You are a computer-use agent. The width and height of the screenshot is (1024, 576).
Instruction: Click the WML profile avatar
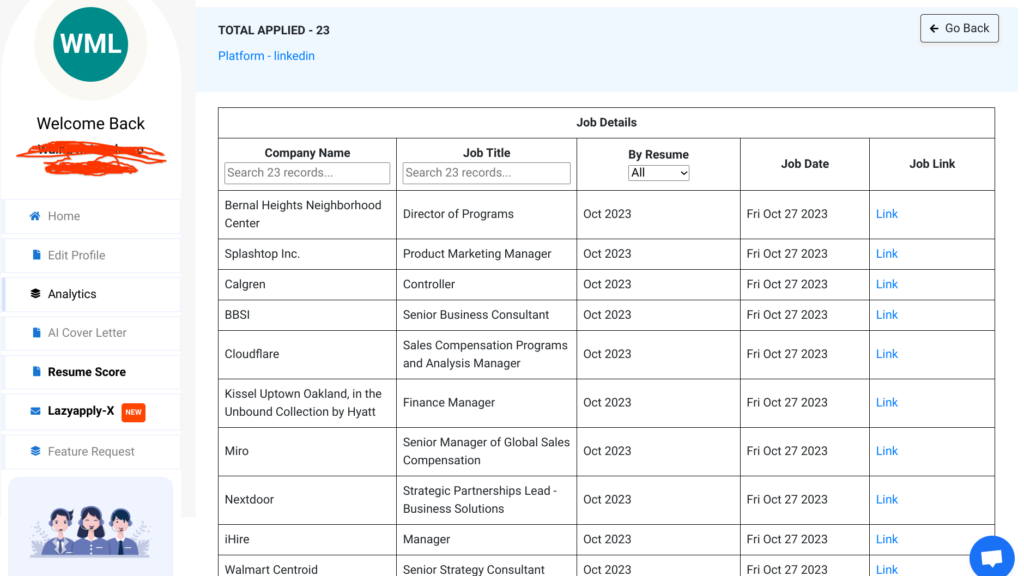pos(91,44)
